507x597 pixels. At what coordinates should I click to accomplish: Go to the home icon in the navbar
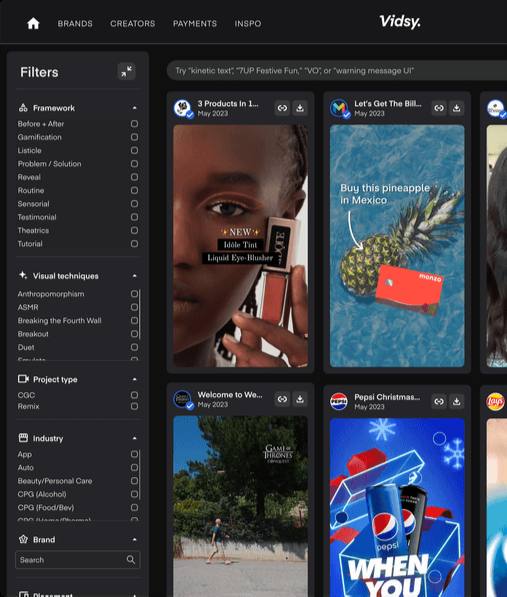33,24
